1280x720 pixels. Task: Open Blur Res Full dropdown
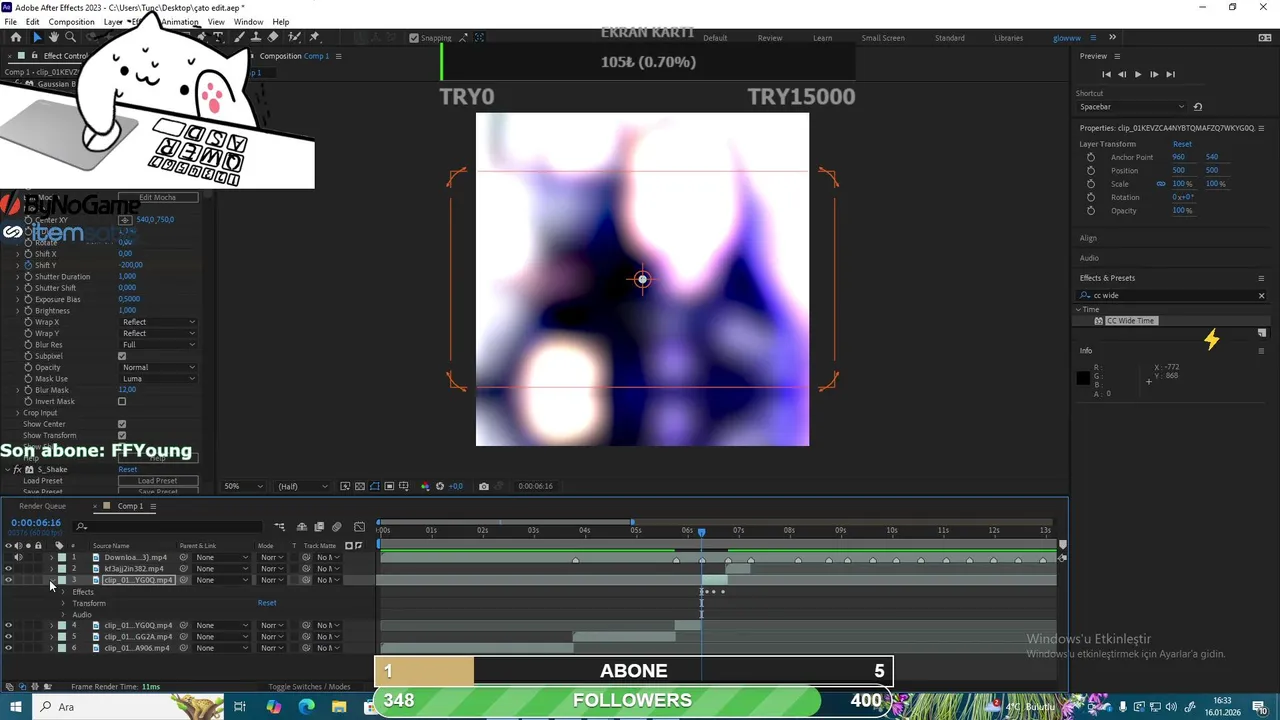[158, 345]
